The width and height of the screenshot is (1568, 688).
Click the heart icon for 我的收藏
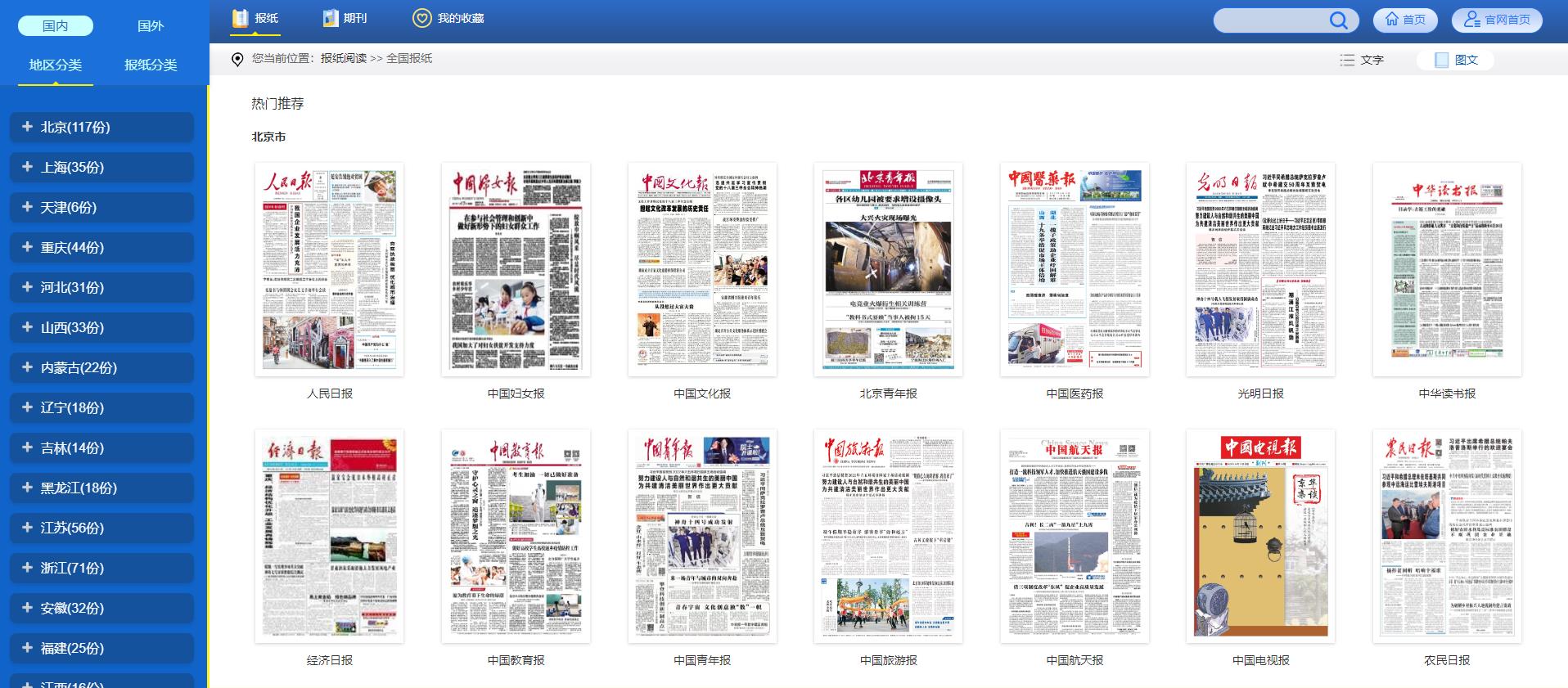(421, 18)
